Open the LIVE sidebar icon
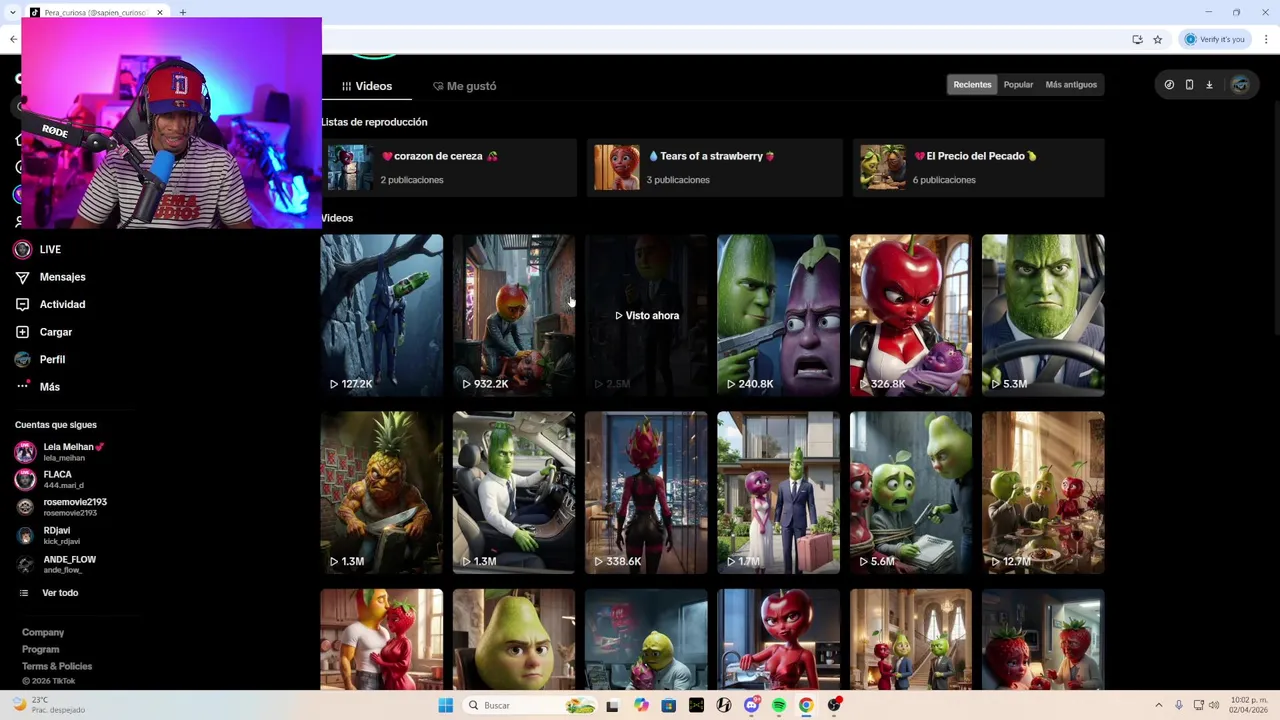This screenshot has width=1280, height=720. 23,249
